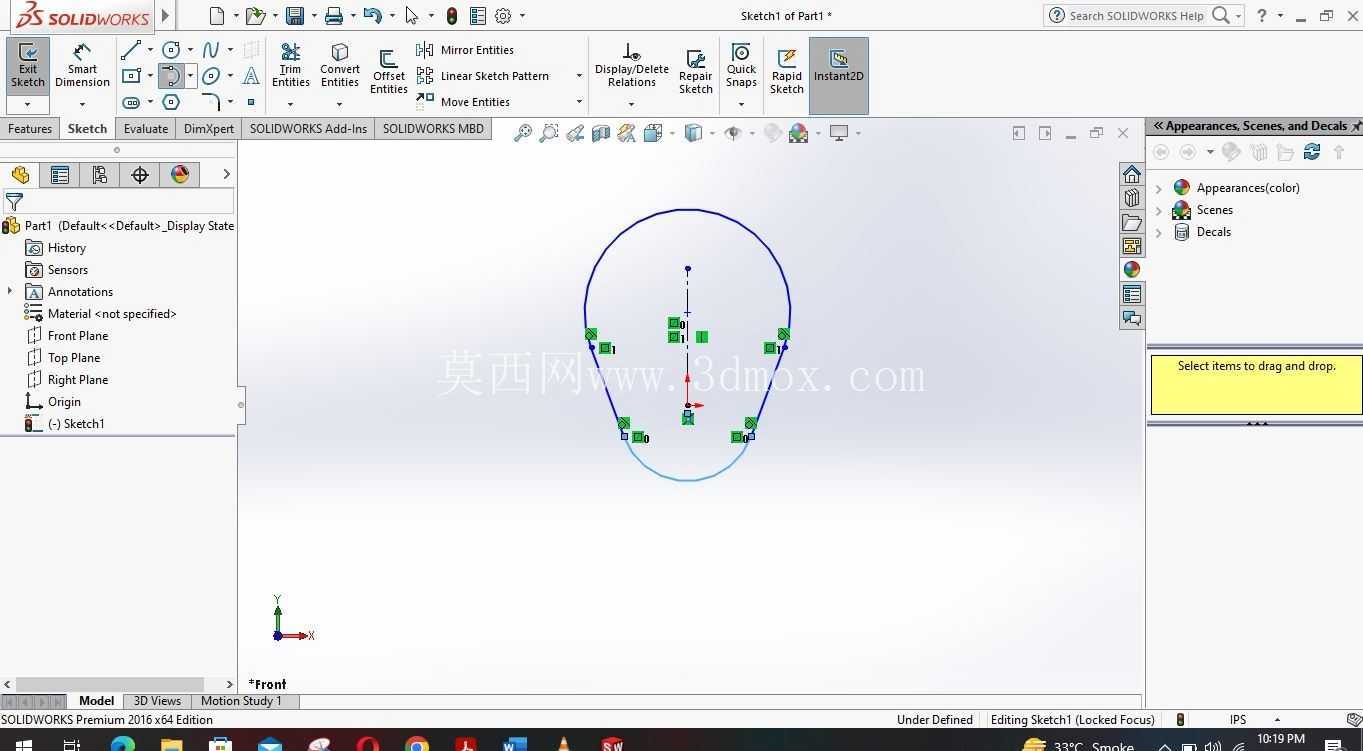Switch to DimXpert tab

[209, 129]
